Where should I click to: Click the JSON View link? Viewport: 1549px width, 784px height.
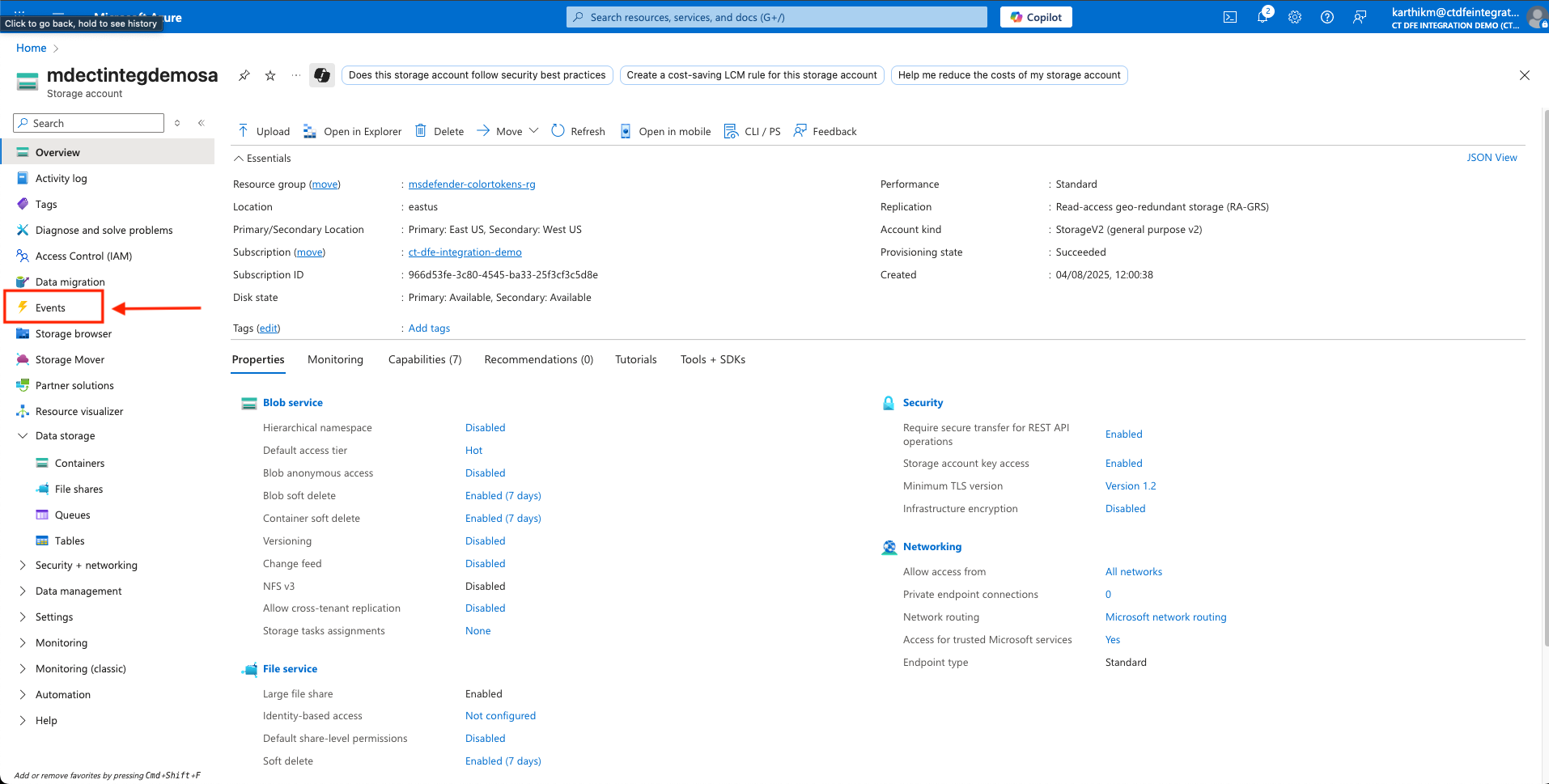1491,158
